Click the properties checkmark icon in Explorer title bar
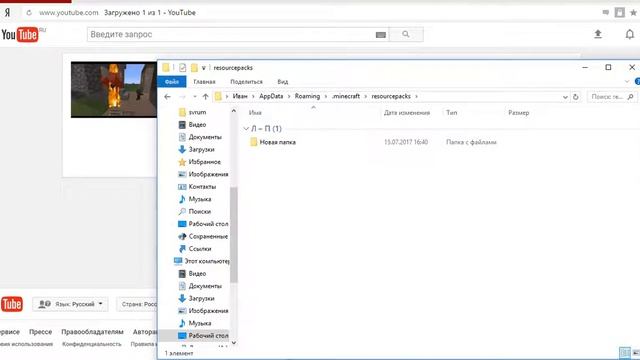Screen dimensions: 640x360 (182, 68)
